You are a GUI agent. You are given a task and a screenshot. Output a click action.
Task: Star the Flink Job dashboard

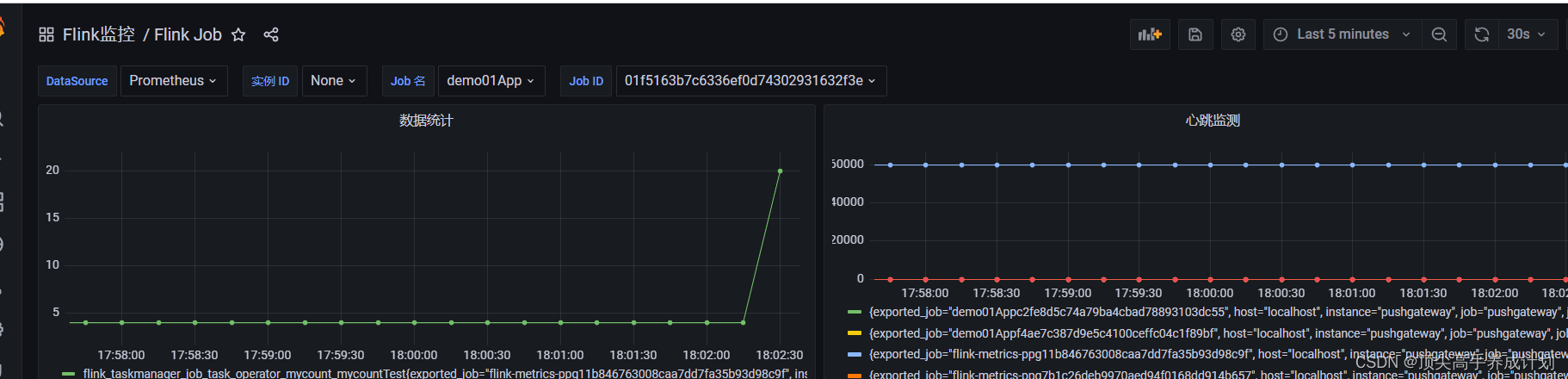[238, 34]
